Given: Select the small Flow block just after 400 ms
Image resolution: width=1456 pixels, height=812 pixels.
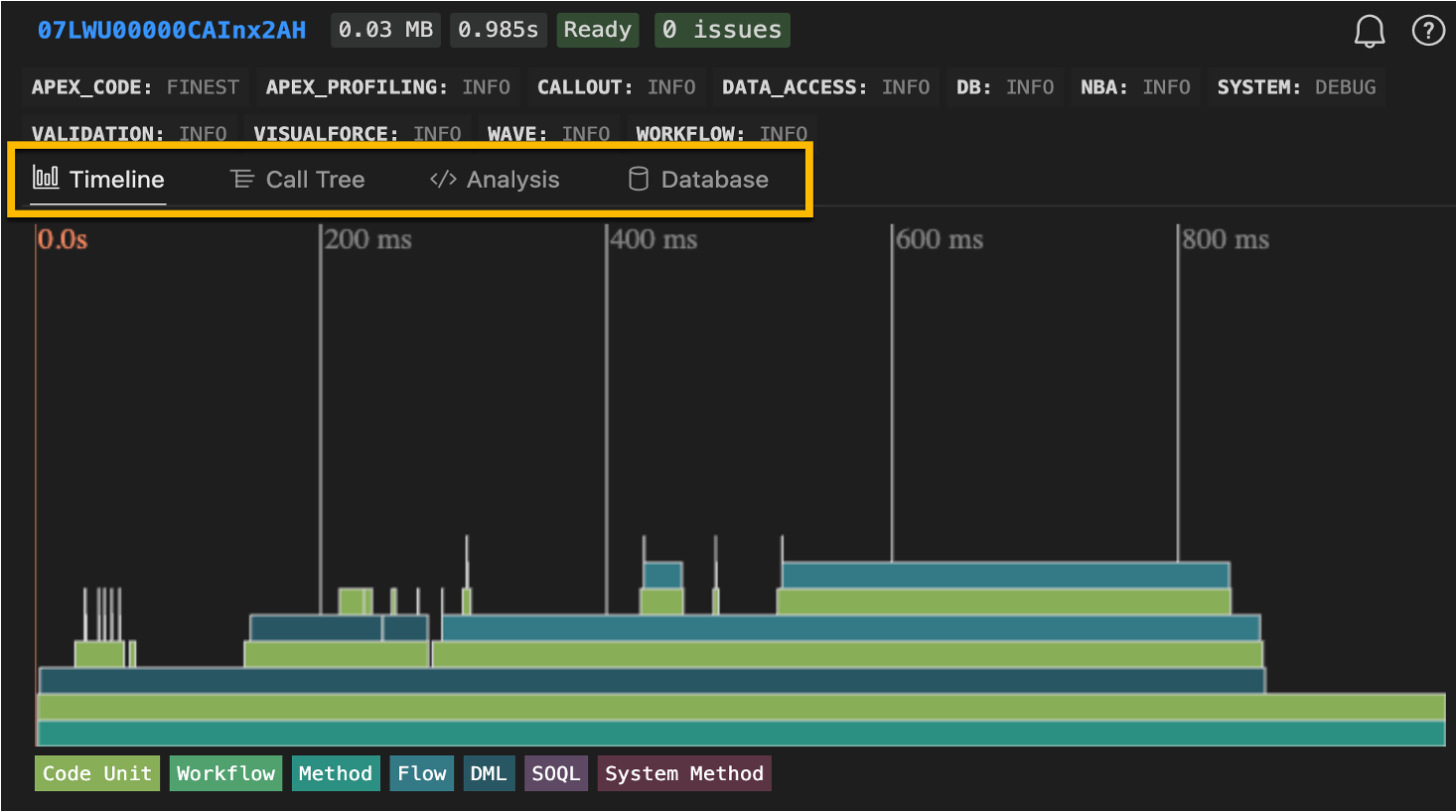Looking at the screenshot, I should (662, 575).
